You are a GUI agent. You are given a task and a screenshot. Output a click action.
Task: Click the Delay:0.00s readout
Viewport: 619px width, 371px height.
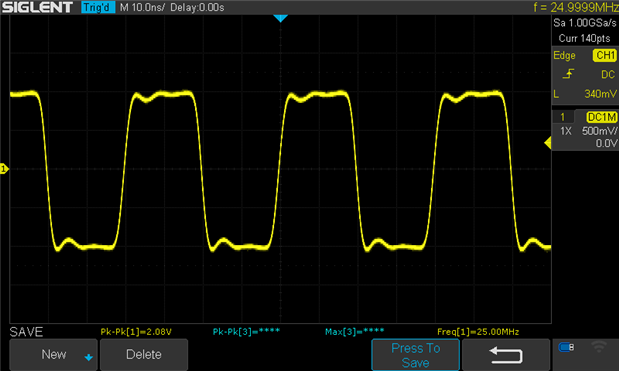pos(197,7)
